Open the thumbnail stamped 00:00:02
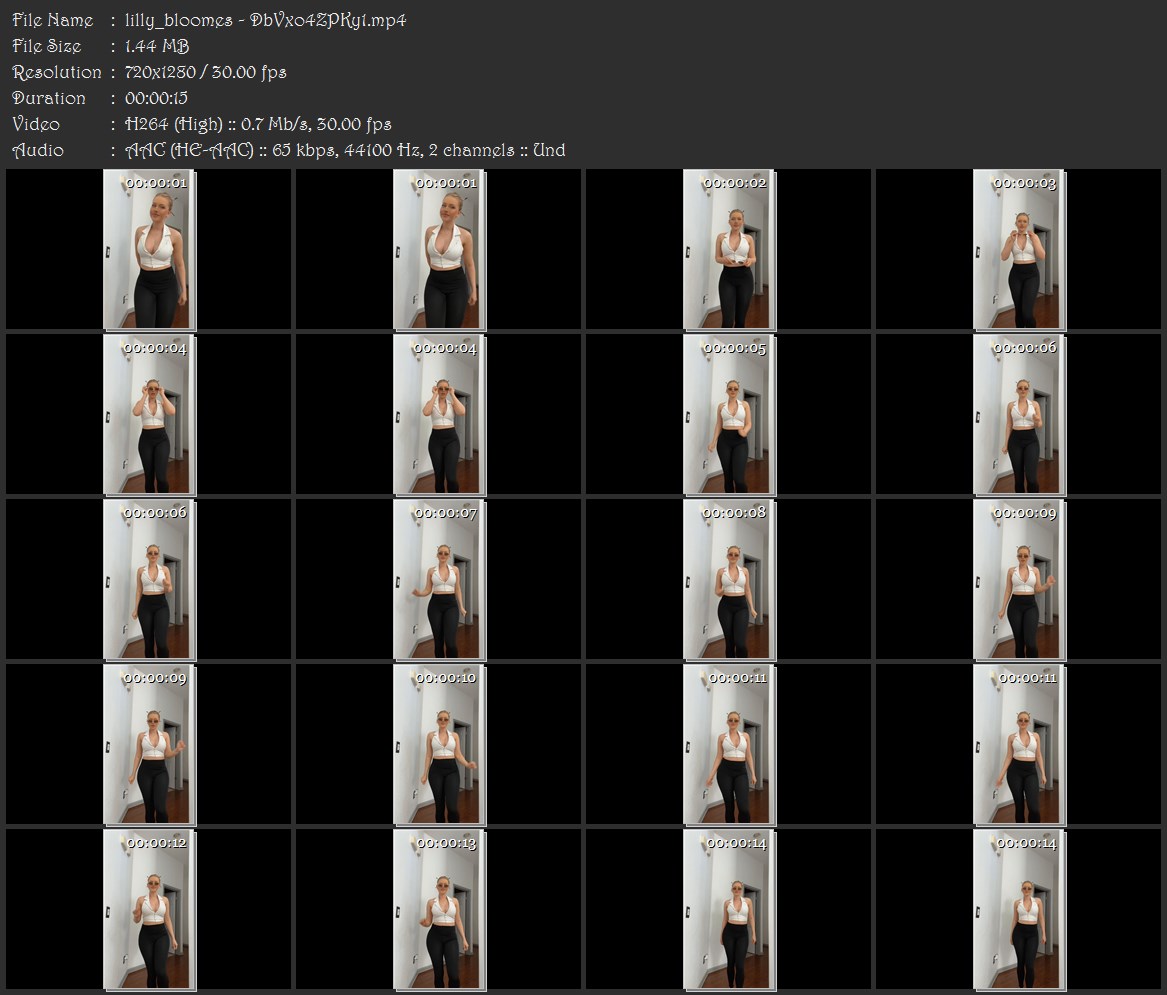The height and width of the screenshot is (995, 1167). point(729,249)
